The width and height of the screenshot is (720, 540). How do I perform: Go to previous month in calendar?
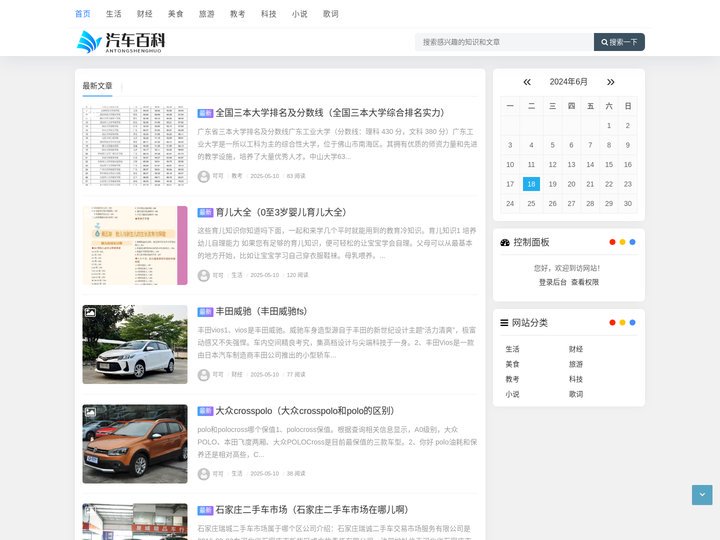(527, 82)
